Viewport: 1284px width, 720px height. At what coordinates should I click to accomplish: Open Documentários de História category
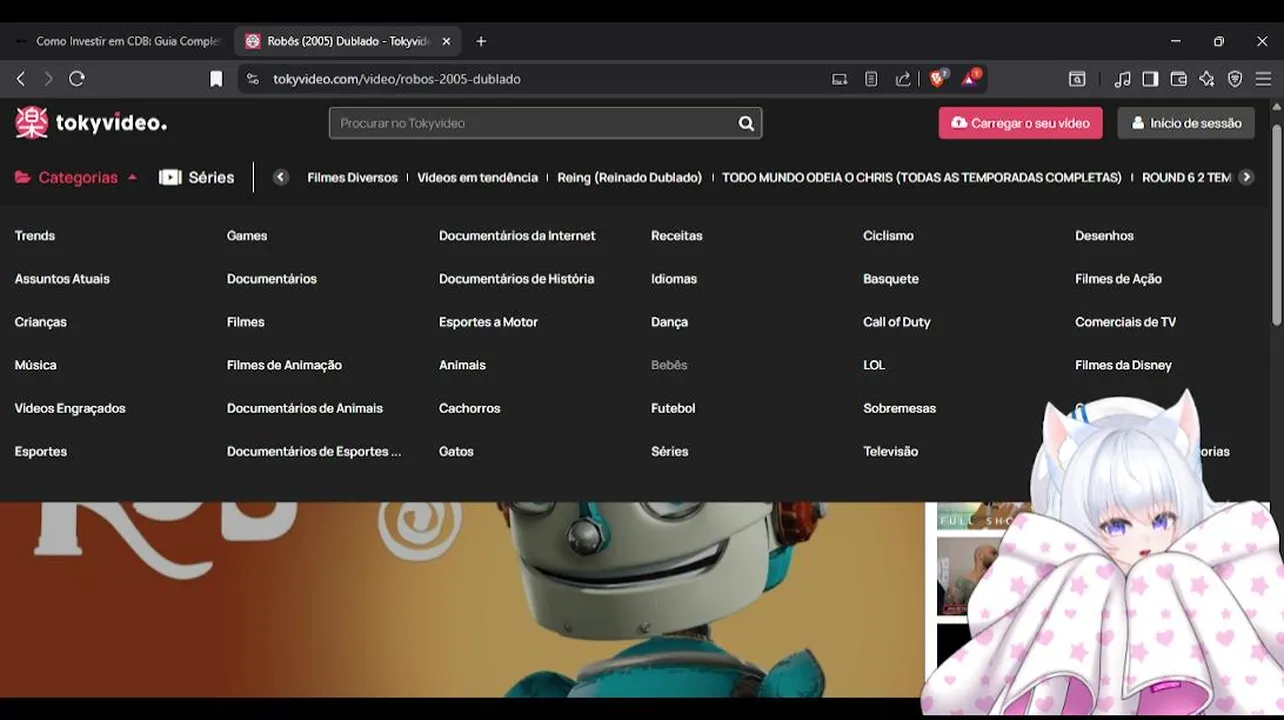click(516, 279)
